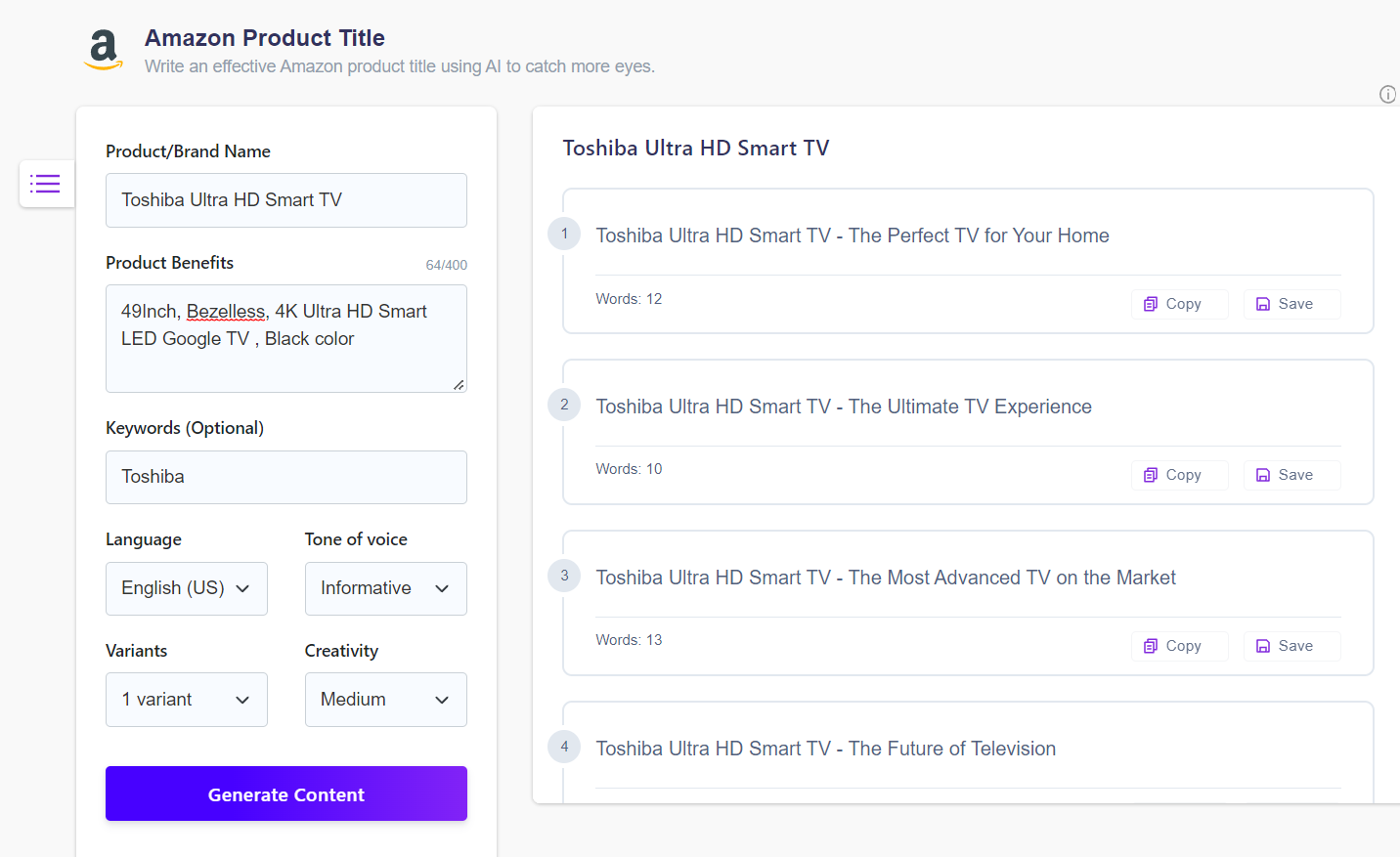
Task: Click the textarea resize handle
Action: (x=458, y=385)
